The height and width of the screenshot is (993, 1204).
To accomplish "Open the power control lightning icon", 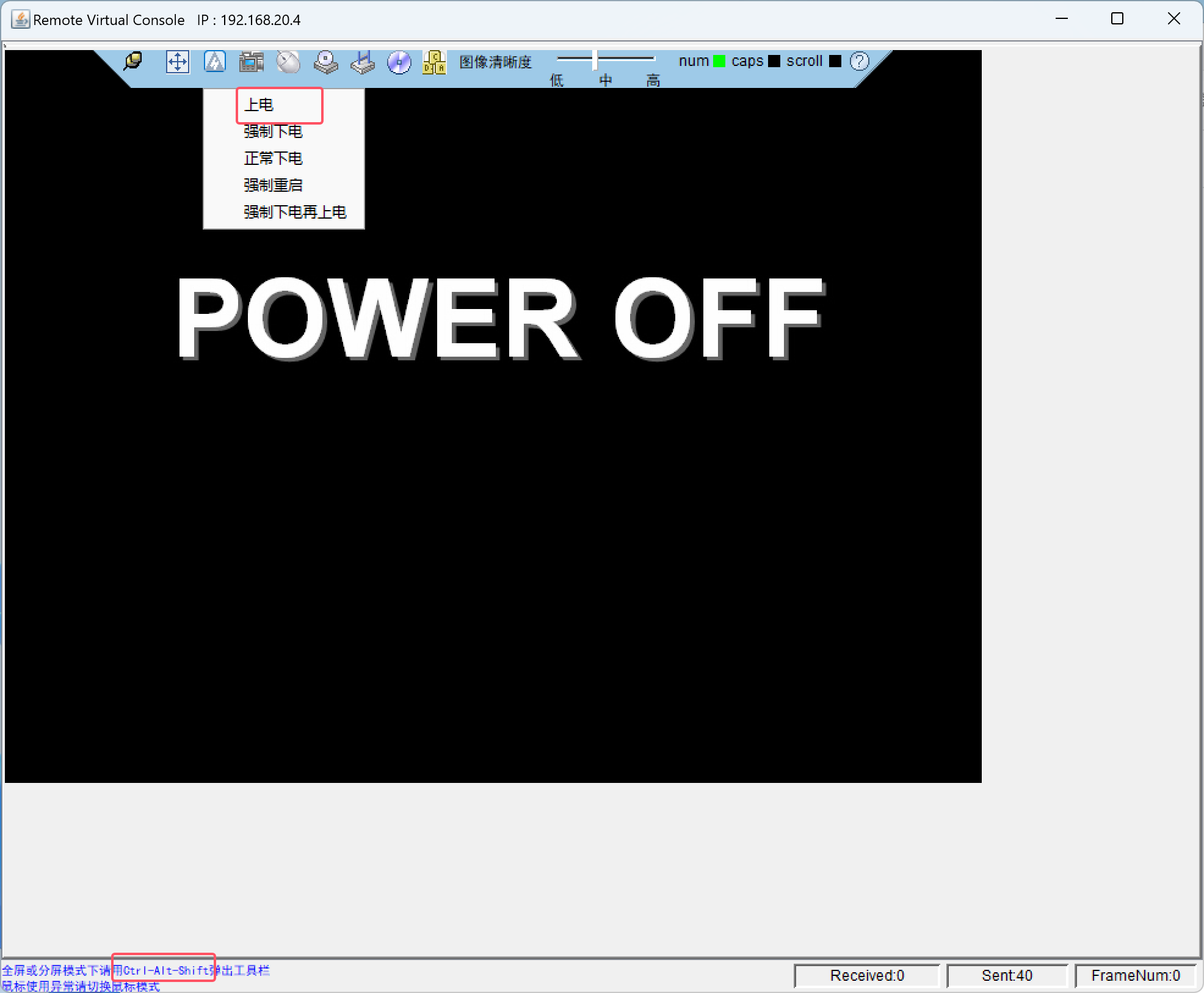I will pyautogui.click(x=214, y=62).
